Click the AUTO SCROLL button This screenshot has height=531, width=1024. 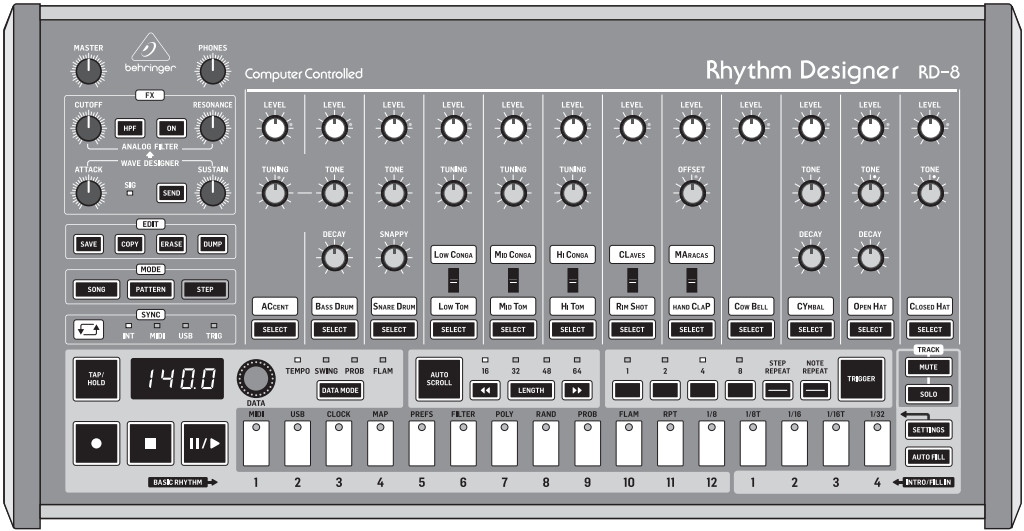pos(439,379)
